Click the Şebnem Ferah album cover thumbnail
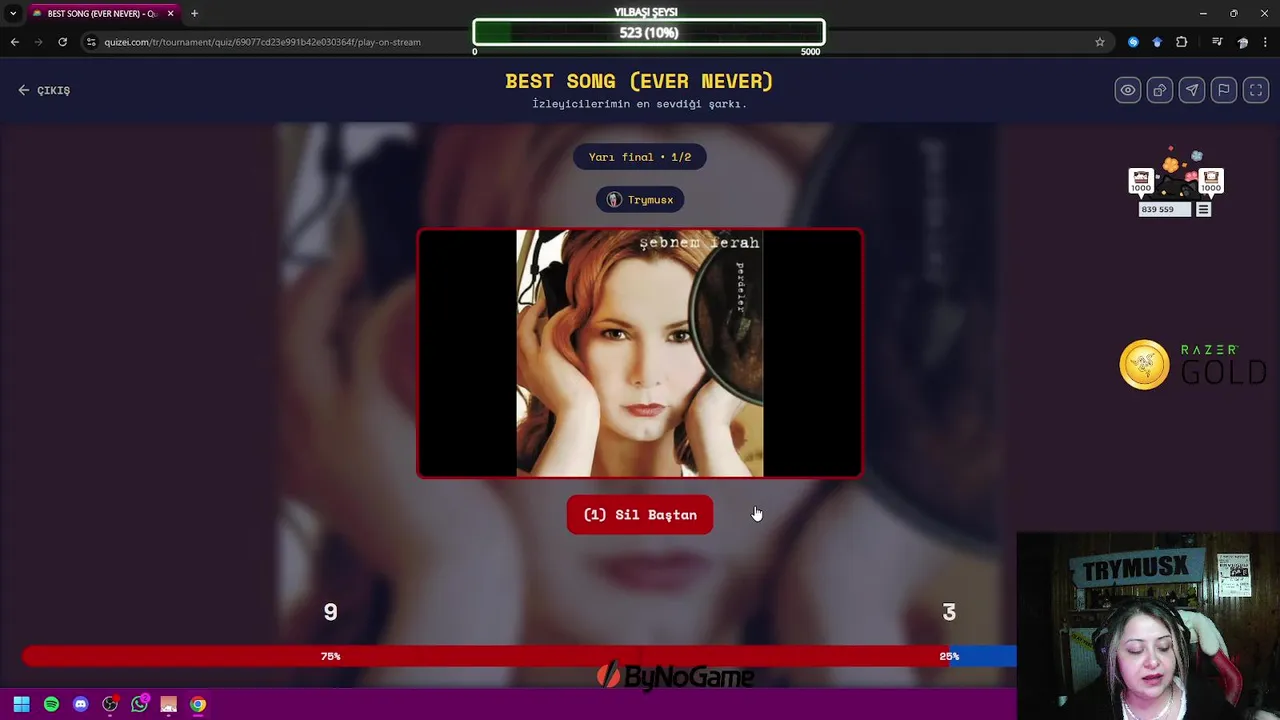 [x=640, y=353]
